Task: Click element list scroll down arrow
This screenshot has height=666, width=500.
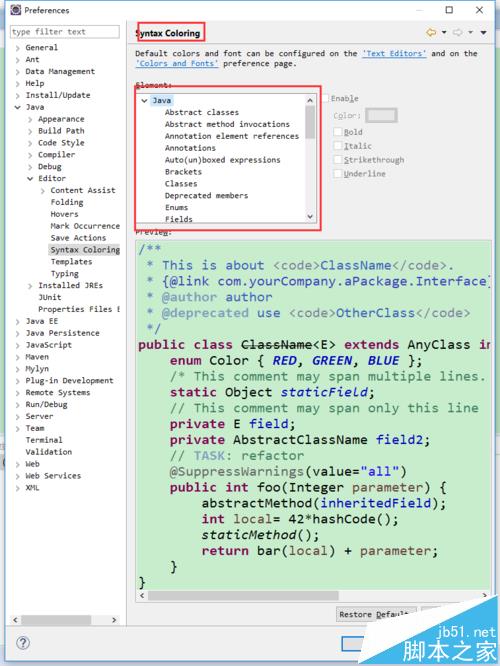Action: (x=310, y=216)
